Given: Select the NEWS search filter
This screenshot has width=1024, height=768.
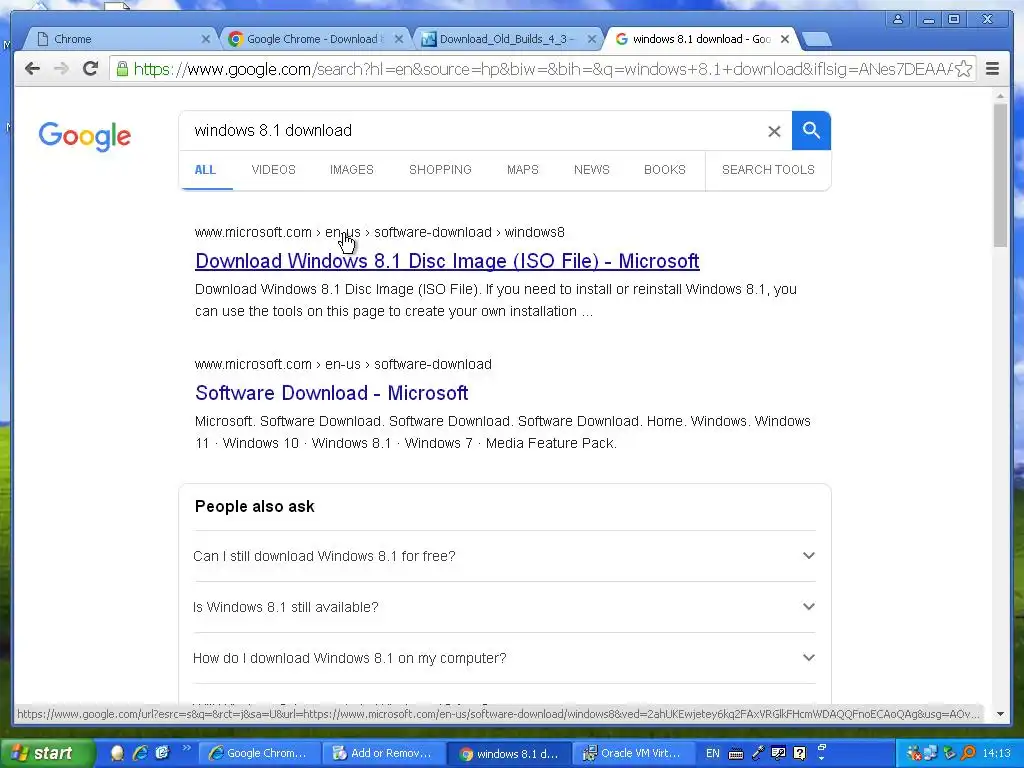Looking at the screenshot, I should [592, 170].
